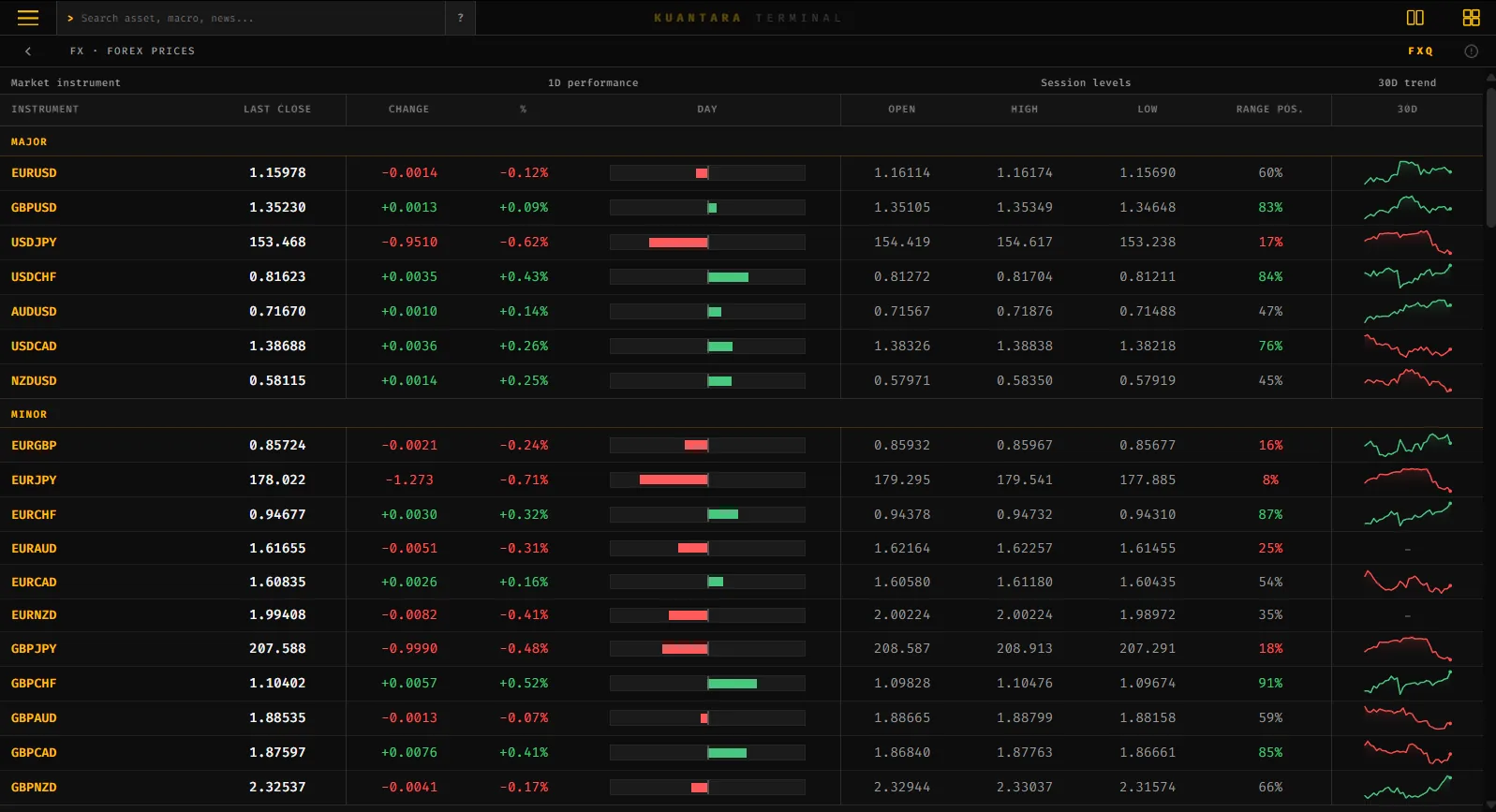Select the USDCAD high 1.38838
Screen dimensions: 1496x812
point(1025,347)
